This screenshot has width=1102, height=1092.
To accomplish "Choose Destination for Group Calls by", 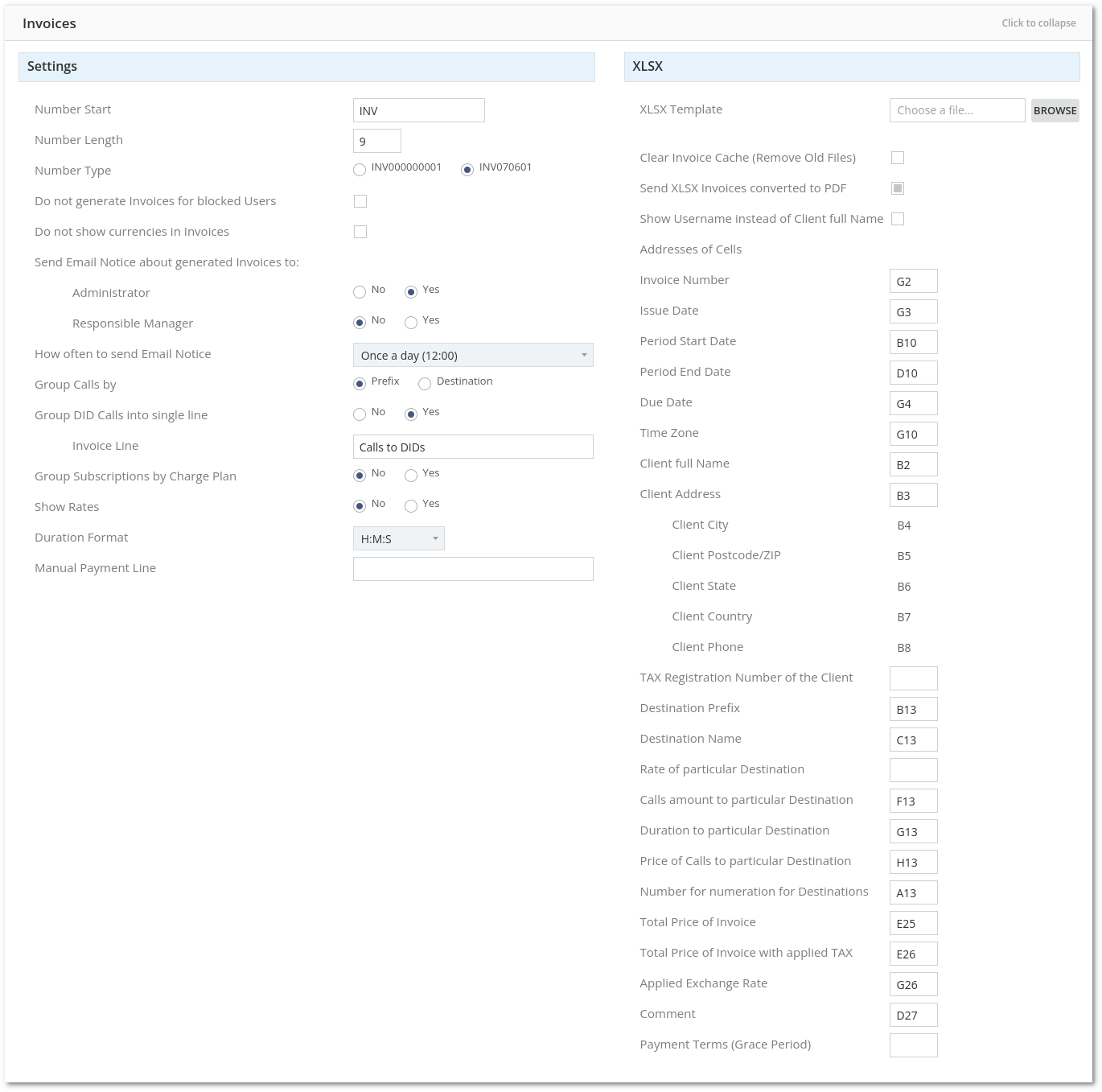I will [x=425, y=384].
